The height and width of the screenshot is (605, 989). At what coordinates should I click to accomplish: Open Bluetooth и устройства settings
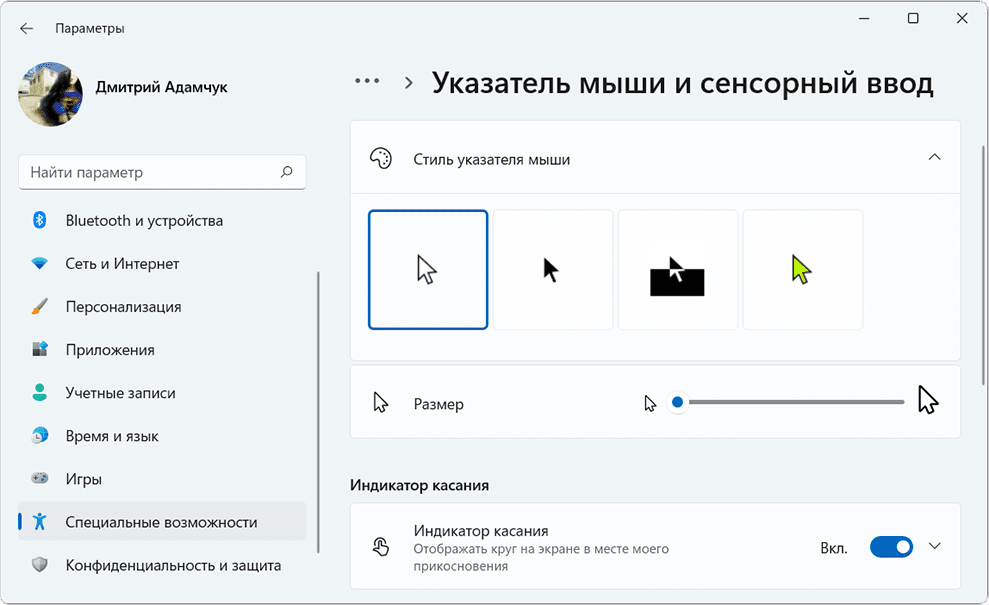(162, 220)
